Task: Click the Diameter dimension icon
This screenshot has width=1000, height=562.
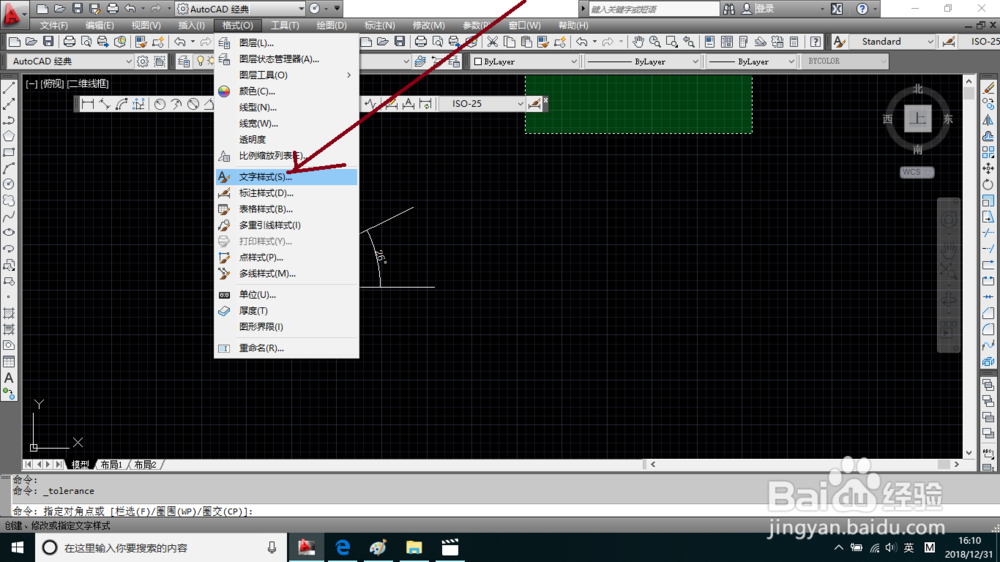Action: tap(193, 104)
